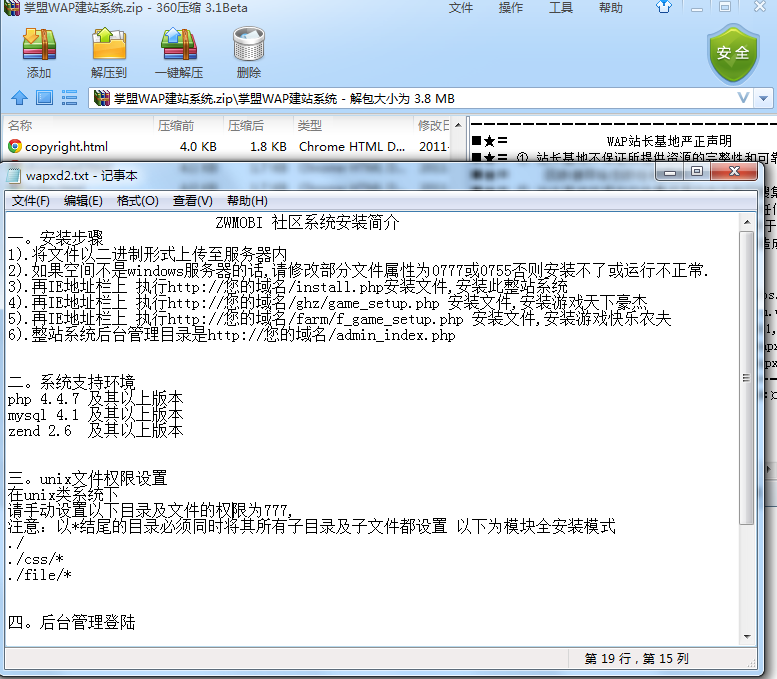The image size is (777, 679).
Task: Click the line php 4.4.7 及其以上版本
Action: 96,398
